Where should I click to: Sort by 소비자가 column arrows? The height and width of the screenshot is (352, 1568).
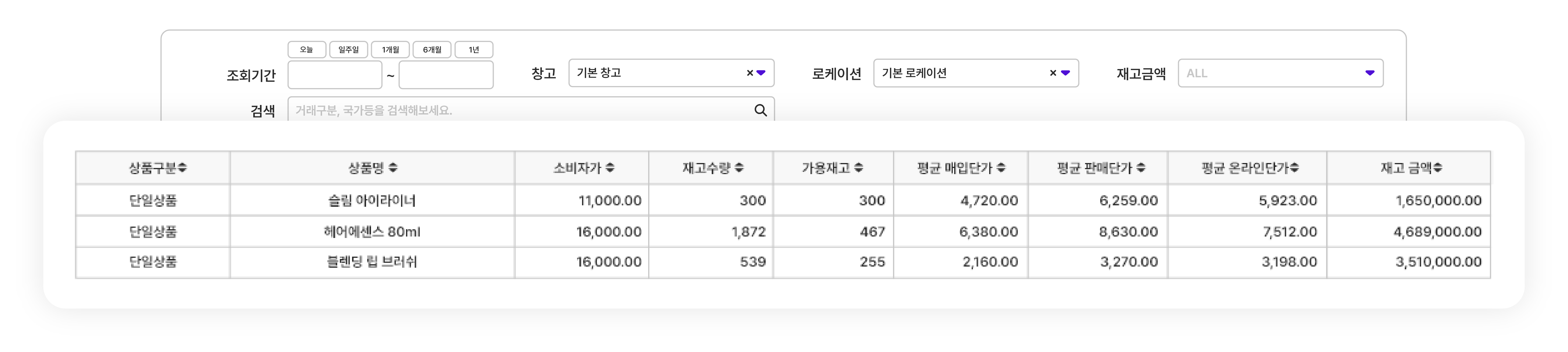tap(610, 167)
